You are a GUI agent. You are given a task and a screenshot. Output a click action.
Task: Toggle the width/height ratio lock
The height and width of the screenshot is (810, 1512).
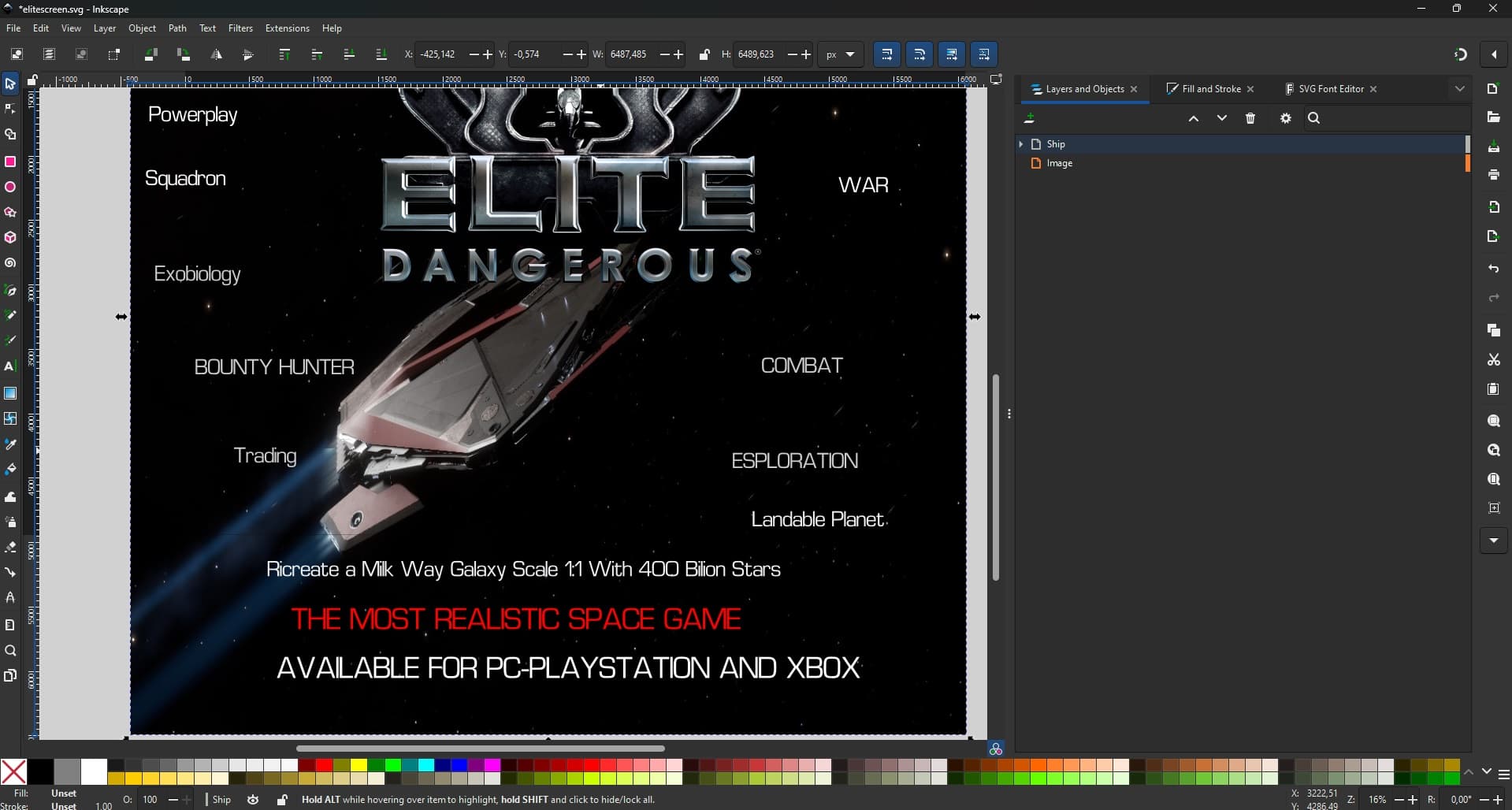click(704, 54)
